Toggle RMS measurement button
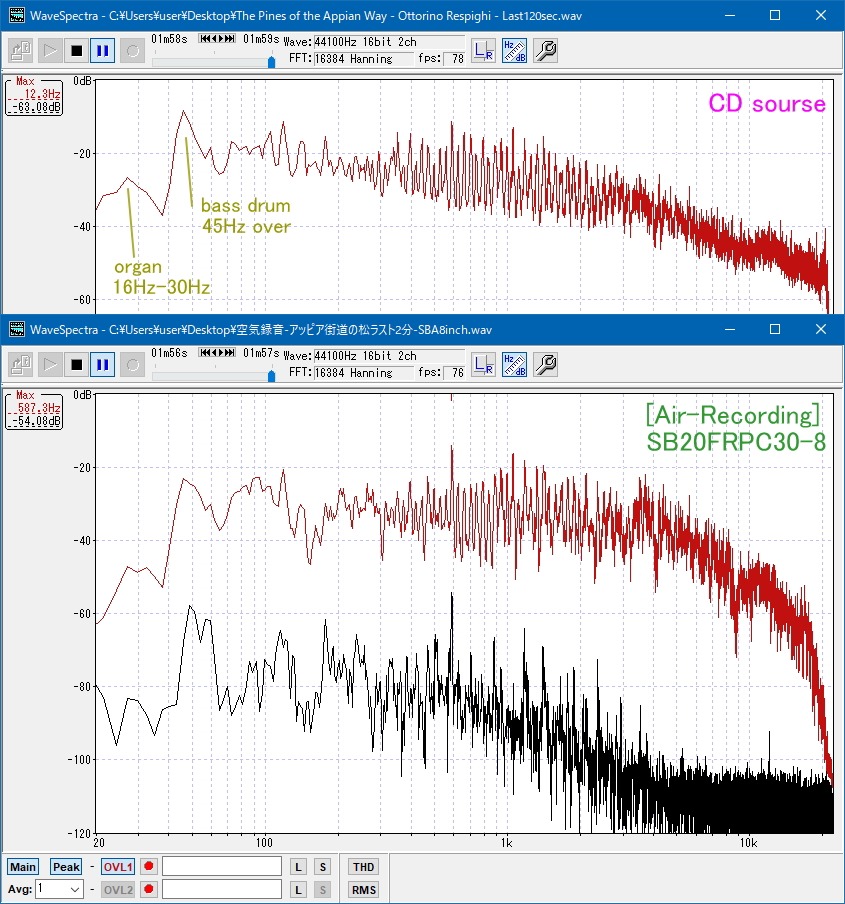The image size is (845, 904). click(x=364, y=890)
